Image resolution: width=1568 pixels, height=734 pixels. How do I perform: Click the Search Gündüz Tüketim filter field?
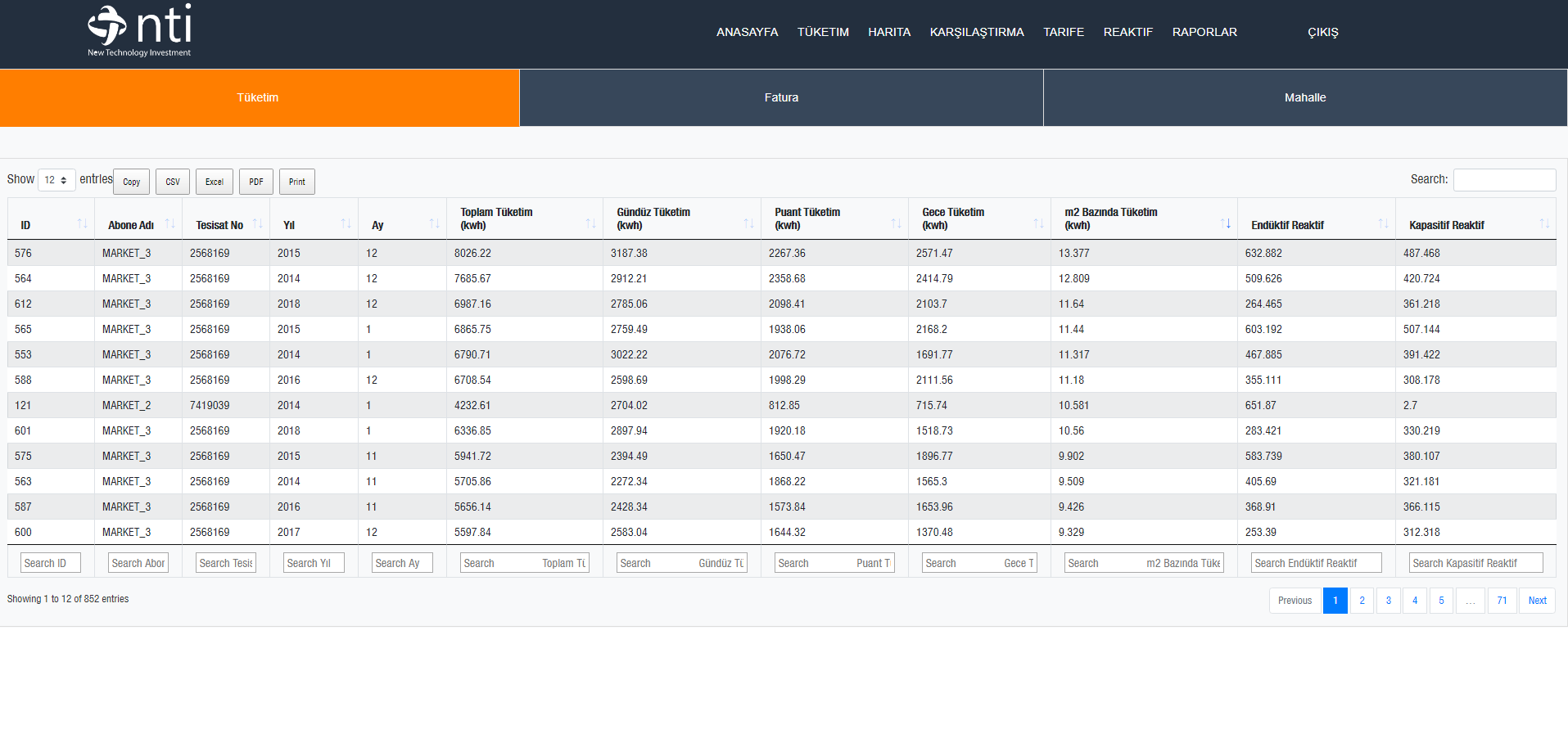point(682,563)
